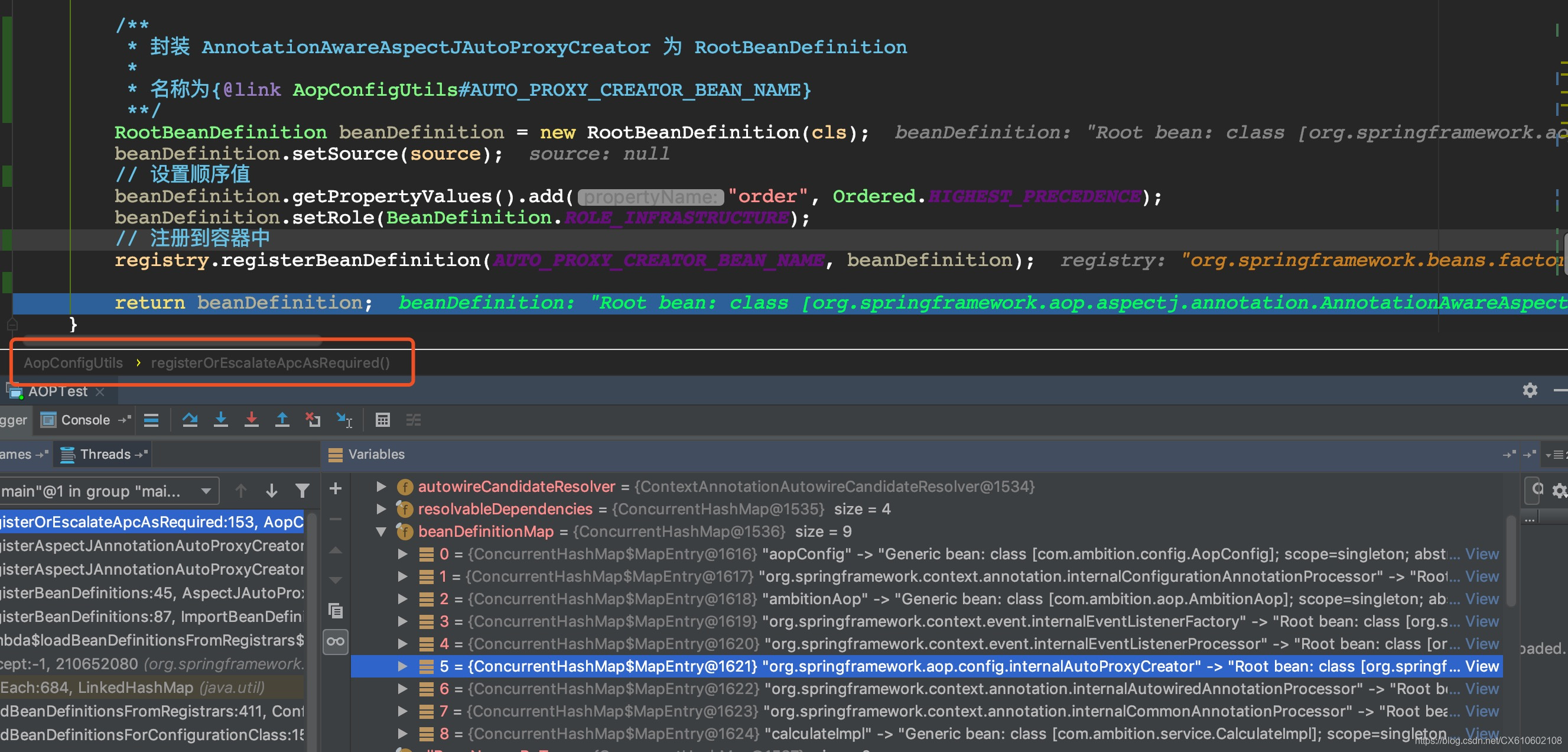The height and width of the screenshot is (752, 1568).
Task: Select frame loadBeanDefinitionsFromRegistrars:411
Action: click(152, 711)
